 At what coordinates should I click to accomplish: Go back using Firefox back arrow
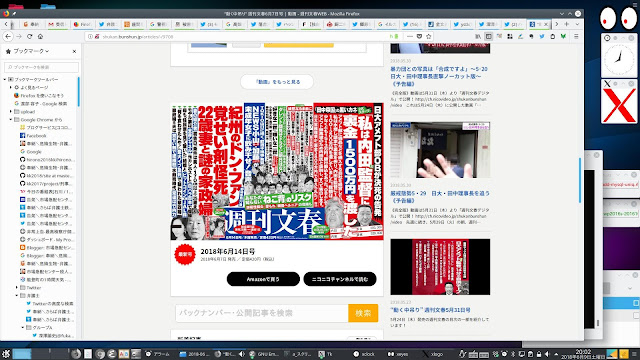tap(8, 36)
